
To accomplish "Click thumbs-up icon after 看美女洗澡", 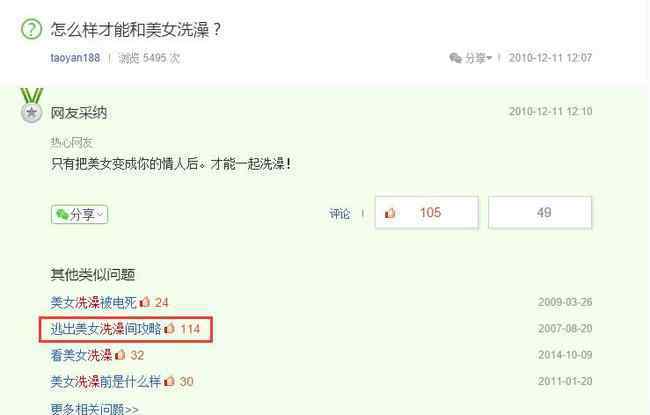I will (120, 355).
